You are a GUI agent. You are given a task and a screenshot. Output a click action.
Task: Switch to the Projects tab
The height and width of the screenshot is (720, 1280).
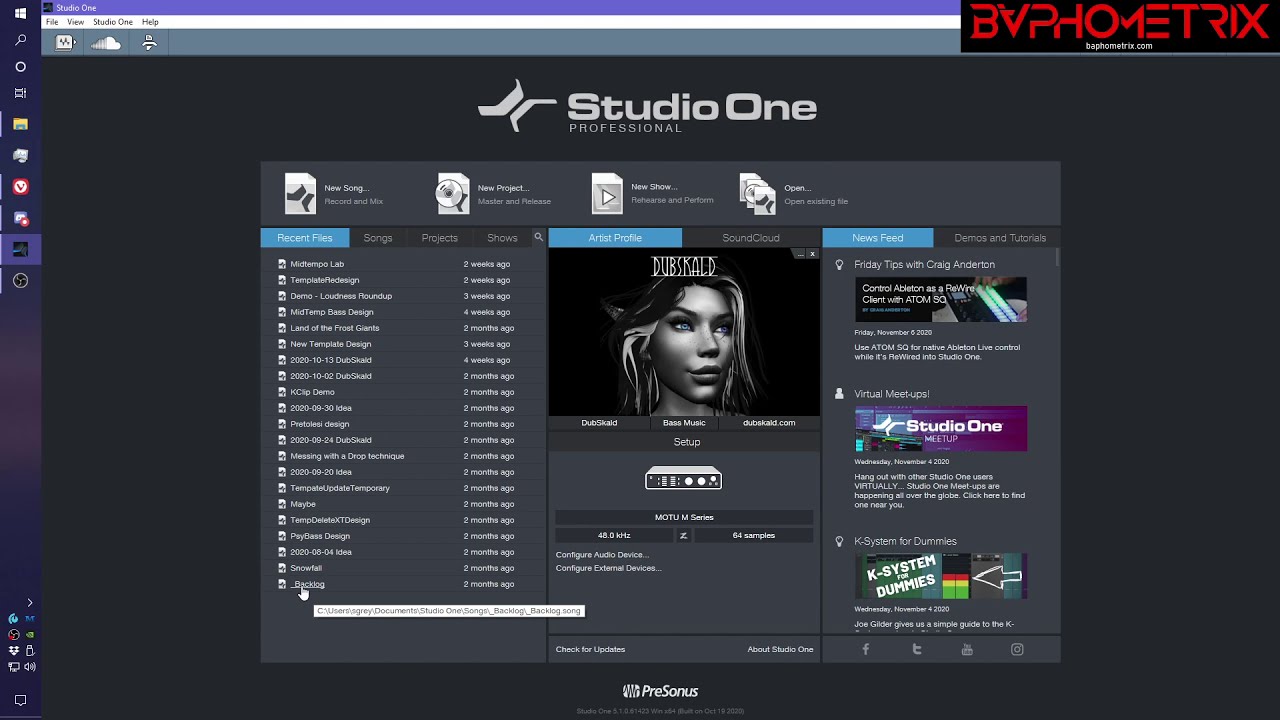click(x=439, y=238)
